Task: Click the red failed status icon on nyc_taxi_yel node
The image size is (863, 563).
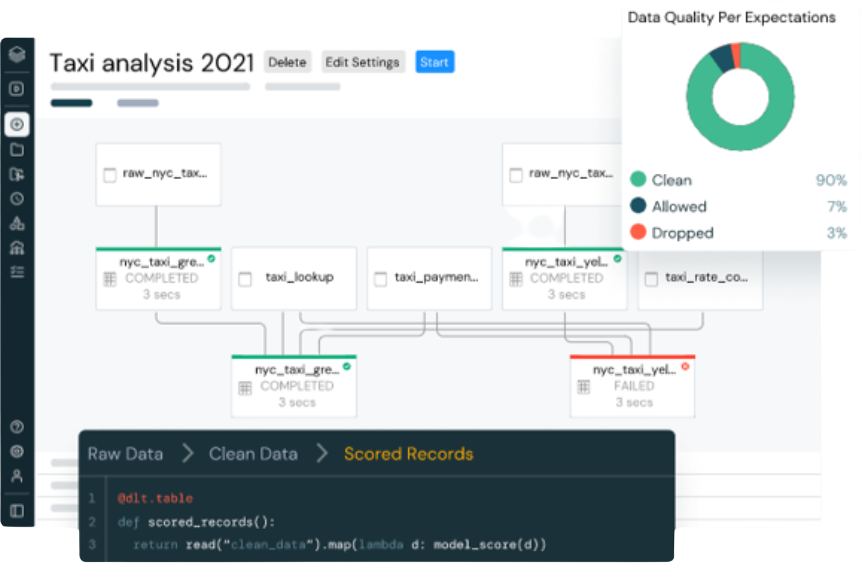Action: click(x=685, y=367)
